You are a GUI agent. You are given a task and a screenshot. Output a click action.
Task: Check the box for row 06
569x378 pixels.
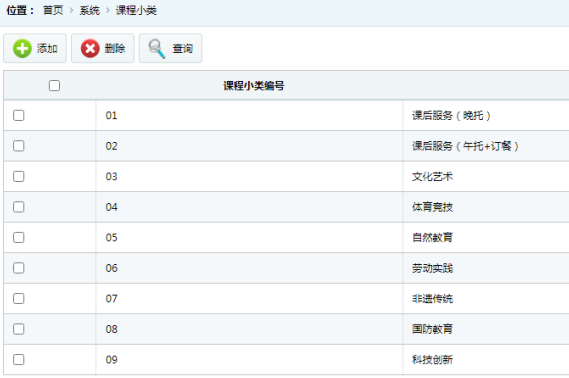(19, 268)
